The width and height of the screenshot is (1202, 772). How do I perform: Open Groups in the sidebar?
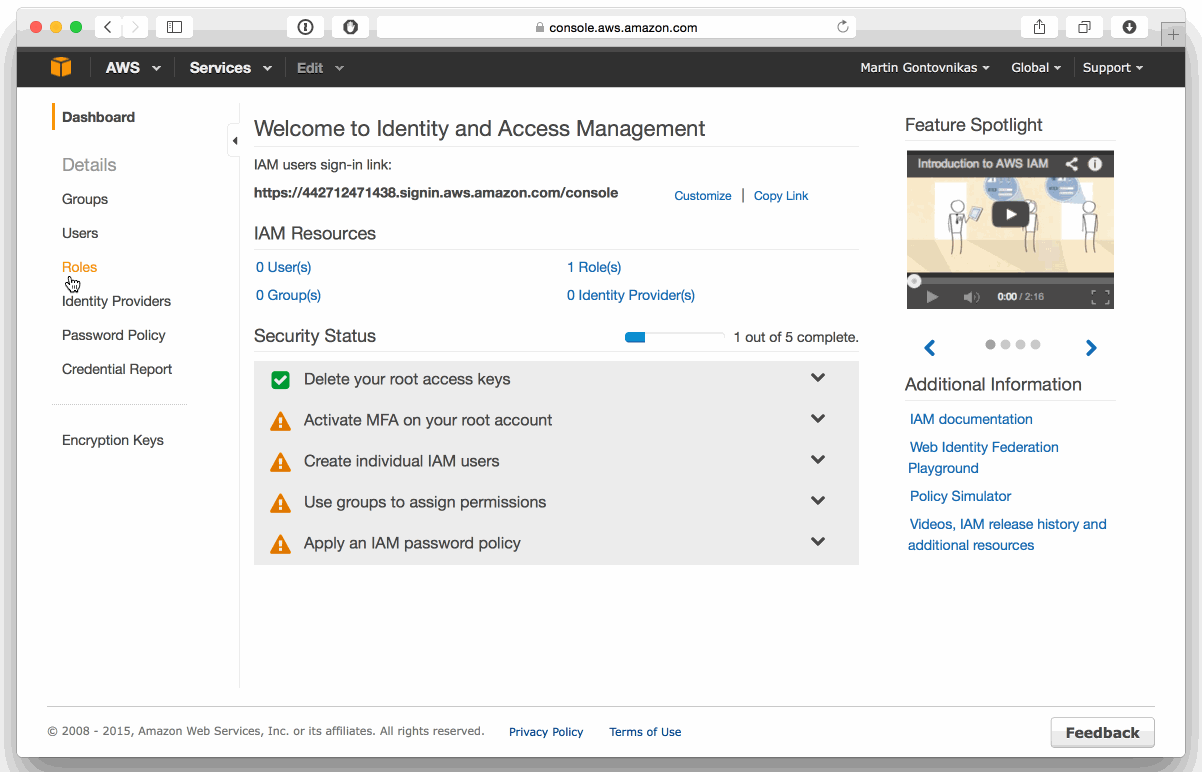[x=85, y=199]
